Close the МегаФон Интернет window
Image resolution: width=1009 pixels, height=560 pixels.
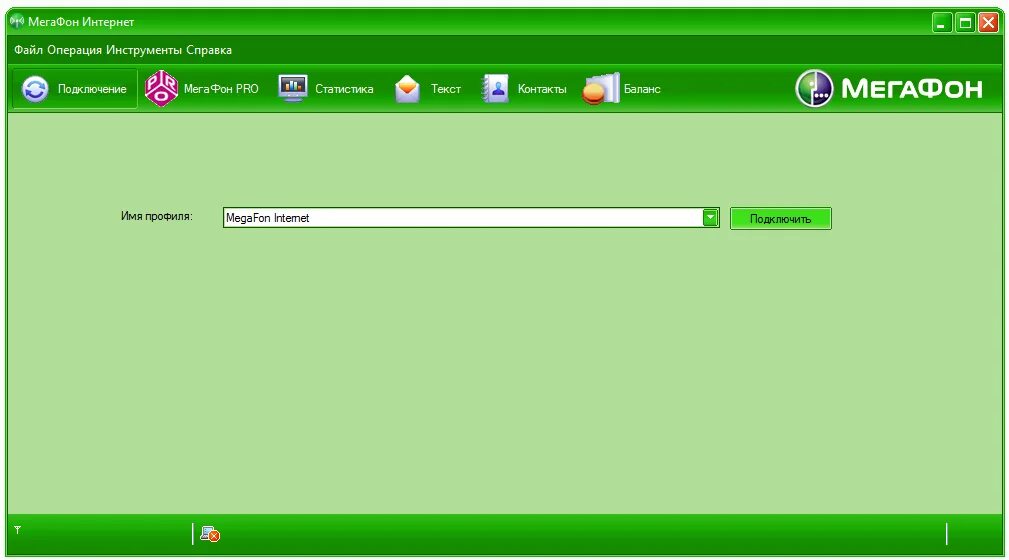[x=988, y=23]
